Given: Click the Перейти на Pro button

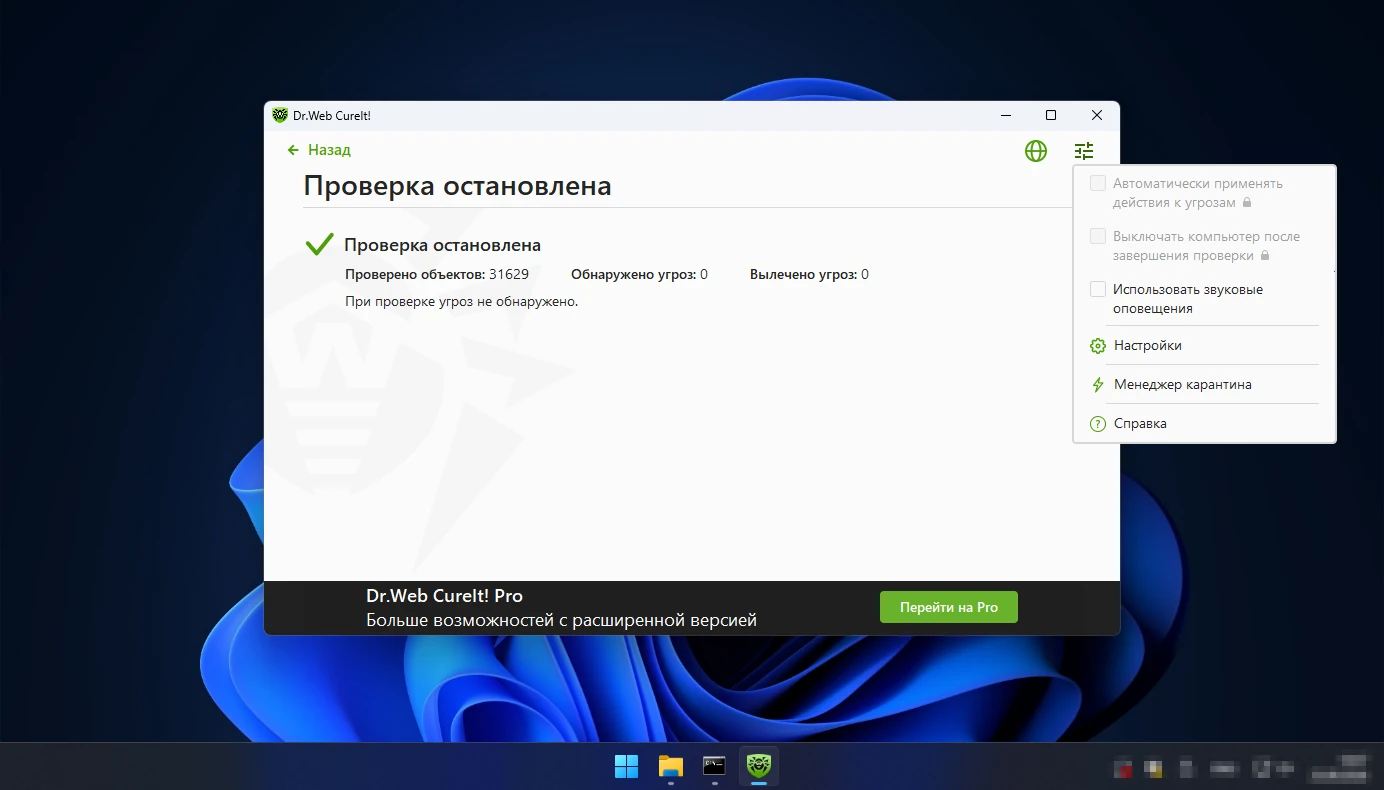Looking at the screenshot, I should coord(949,607).
